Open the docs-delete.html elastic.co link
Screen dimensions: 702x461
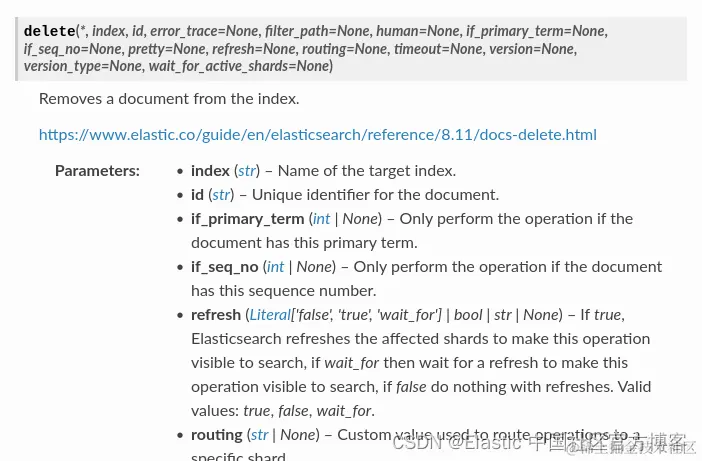[x=317, y=135]
